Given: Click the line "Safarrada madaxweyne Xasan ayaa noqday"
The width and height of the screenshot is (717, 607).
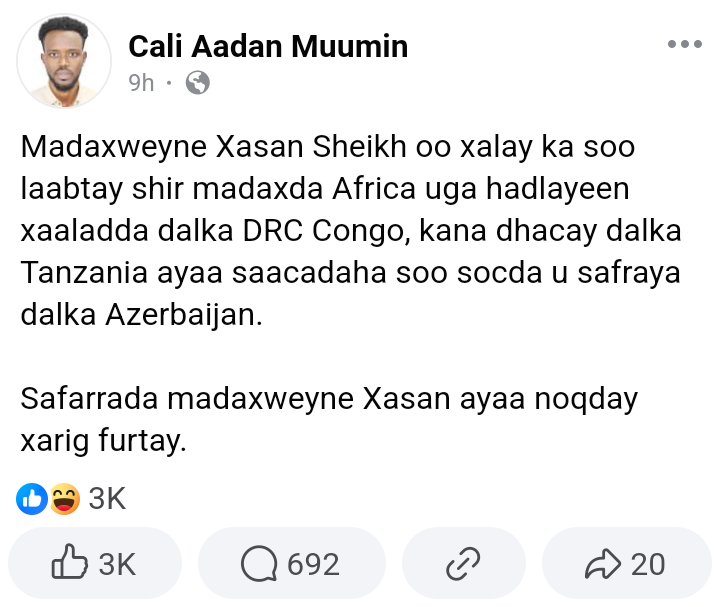Looking at the screenshot, I should click(x=329, y=399).
